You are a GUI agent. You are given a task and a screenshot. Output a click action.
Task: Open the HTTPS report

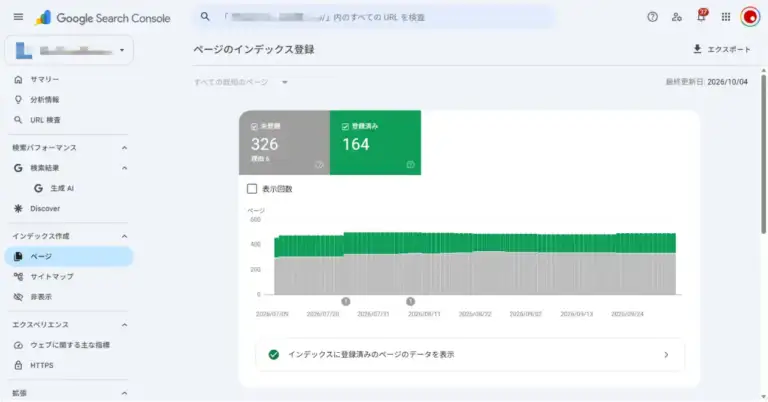[69, 365]
